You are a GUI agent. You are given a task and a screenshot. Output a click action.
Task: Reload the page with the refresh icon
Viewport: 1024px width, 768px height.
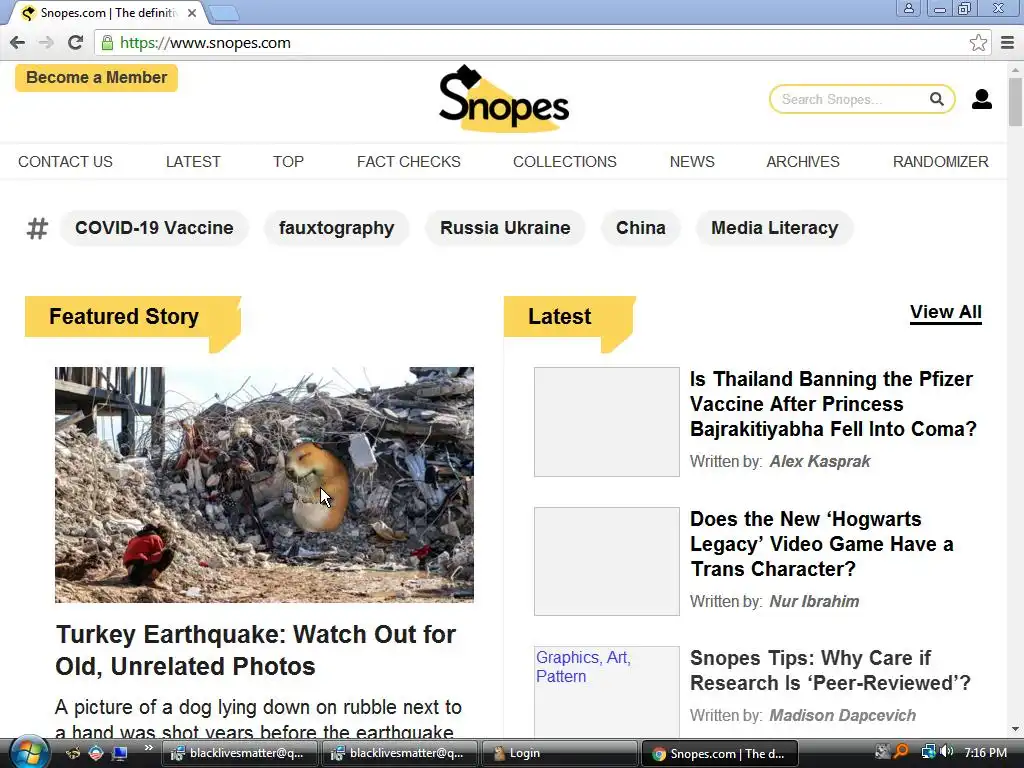point(75,43)
